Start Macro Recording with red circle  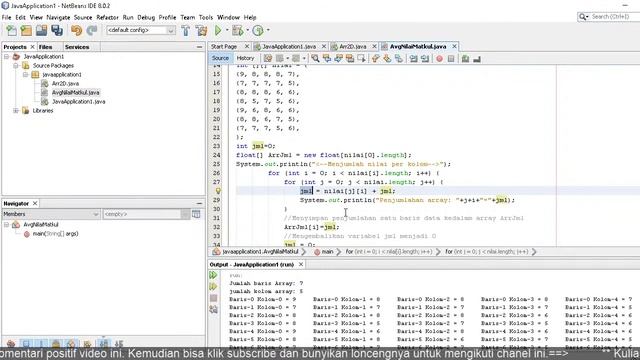440,59
